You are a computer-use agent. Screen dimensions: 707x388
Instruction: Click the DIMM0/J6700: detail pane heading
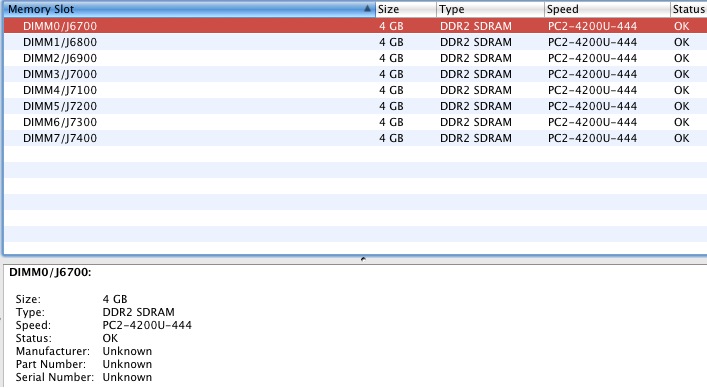point(50,272)
